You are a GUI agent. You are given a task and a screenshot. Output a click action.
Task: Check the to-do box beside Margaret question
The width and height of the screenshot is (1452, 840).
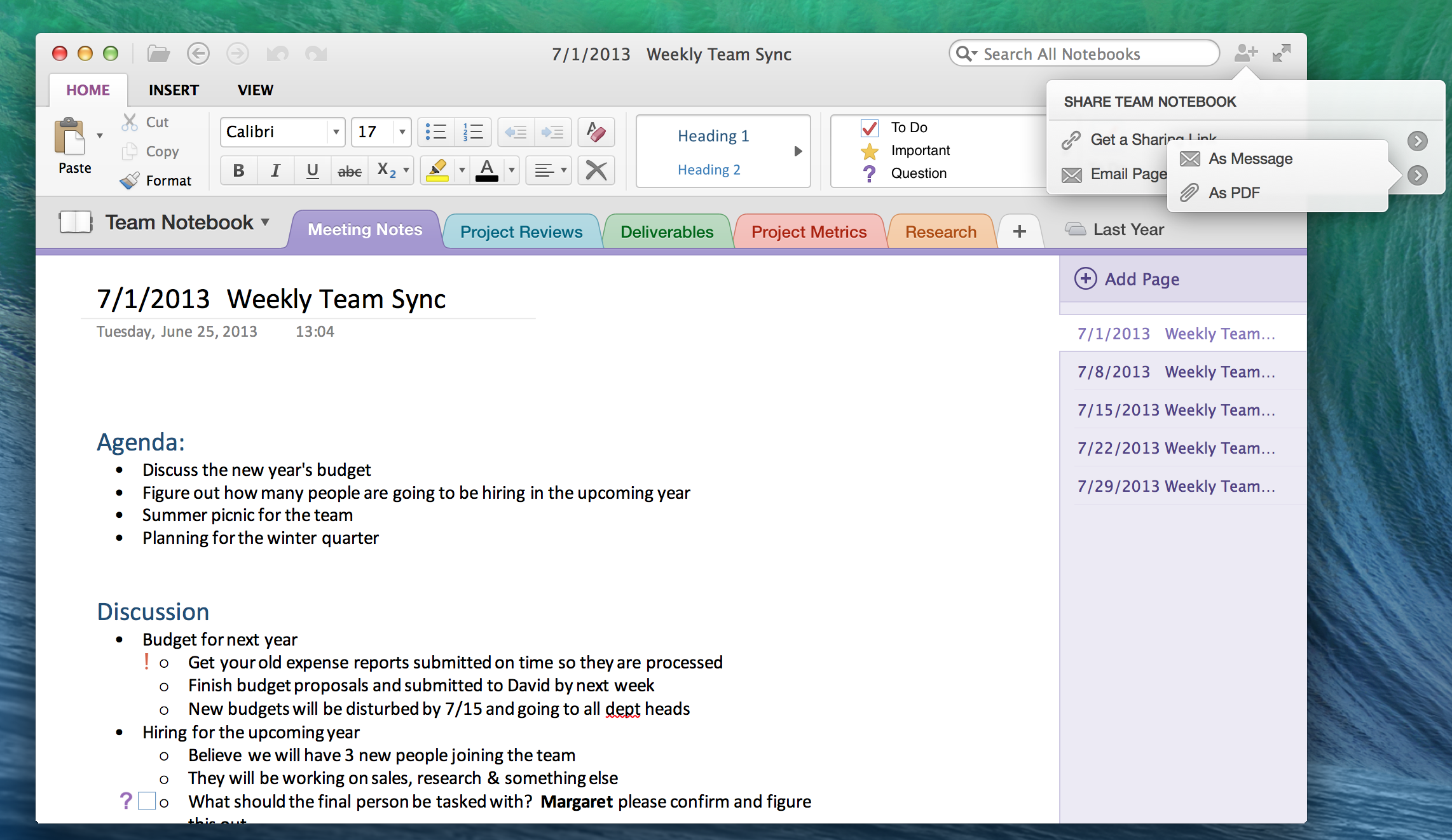[147, 801]
